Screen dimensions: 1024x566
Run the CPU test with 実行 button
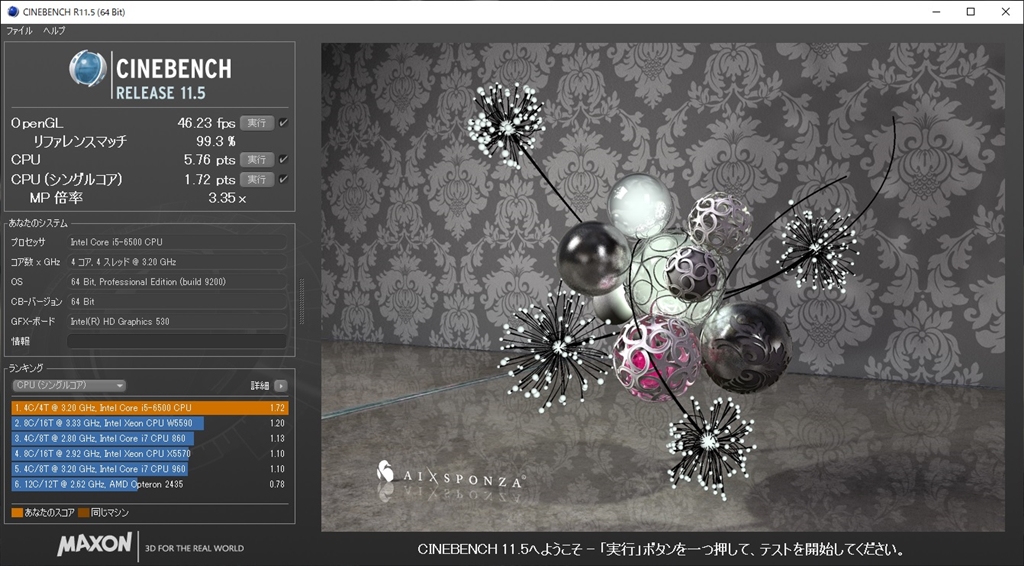pyautogui.click(x=257, y=159)
